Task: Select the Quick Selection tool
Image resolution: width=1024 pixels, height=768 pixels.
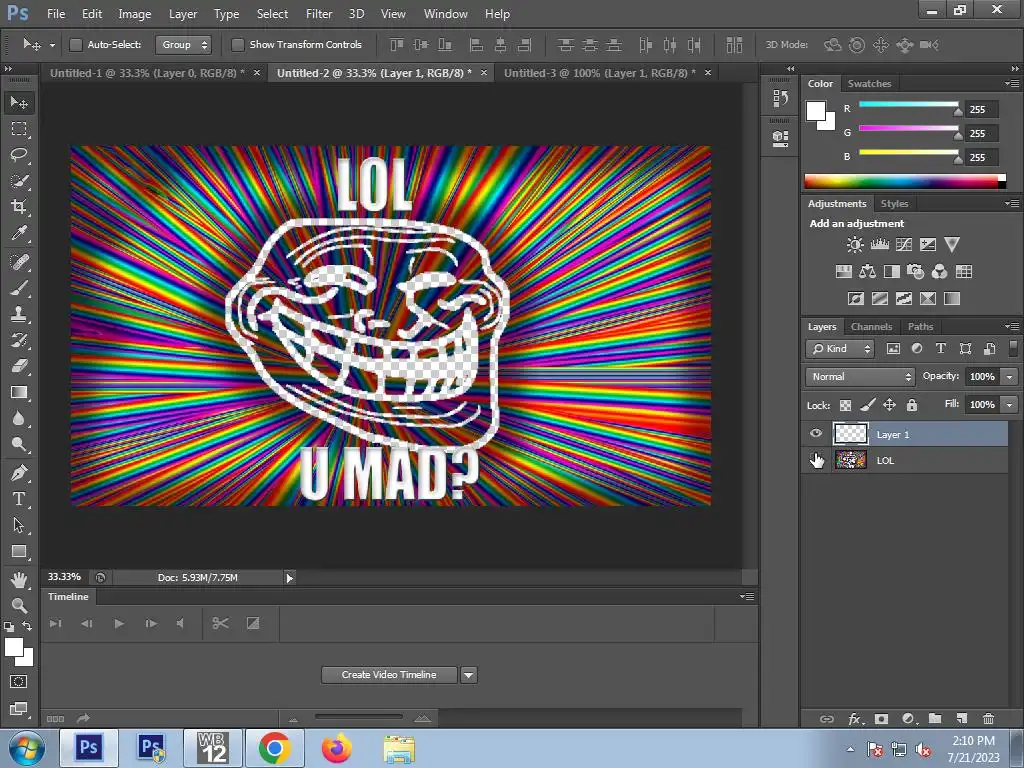Action: [x=19, y=181]
